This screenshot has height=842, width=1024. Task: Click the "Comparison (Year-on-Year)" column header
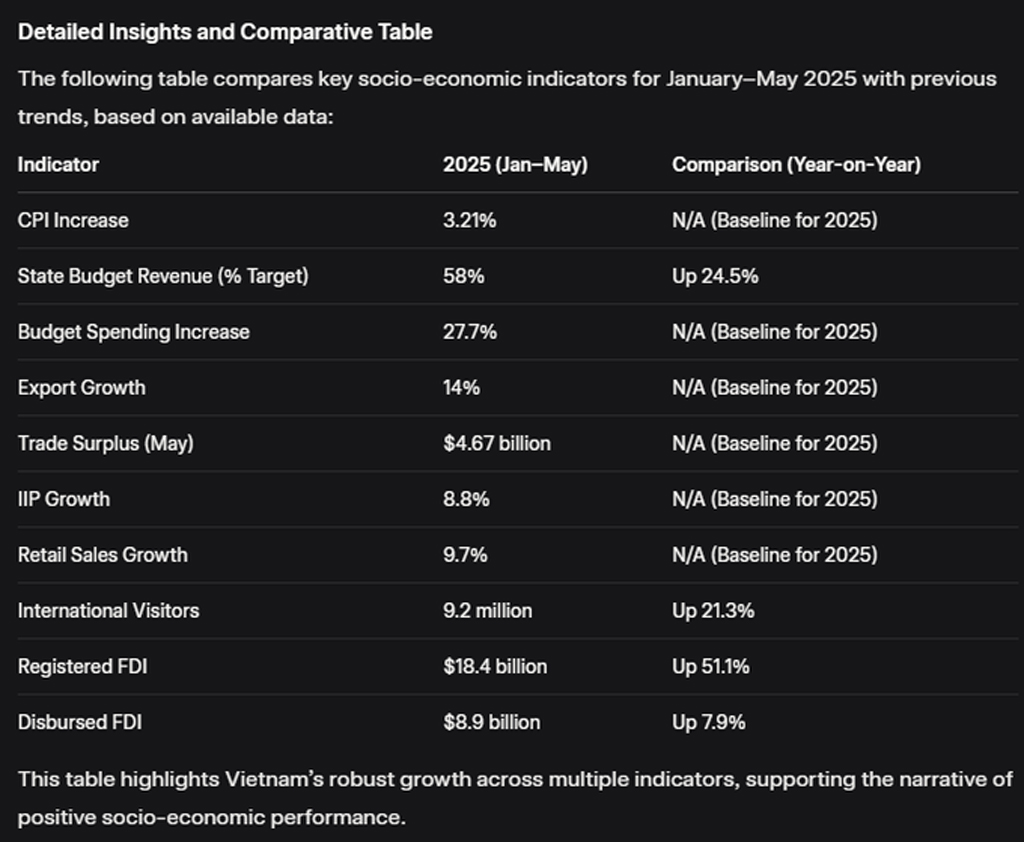(x=796, y=164)
